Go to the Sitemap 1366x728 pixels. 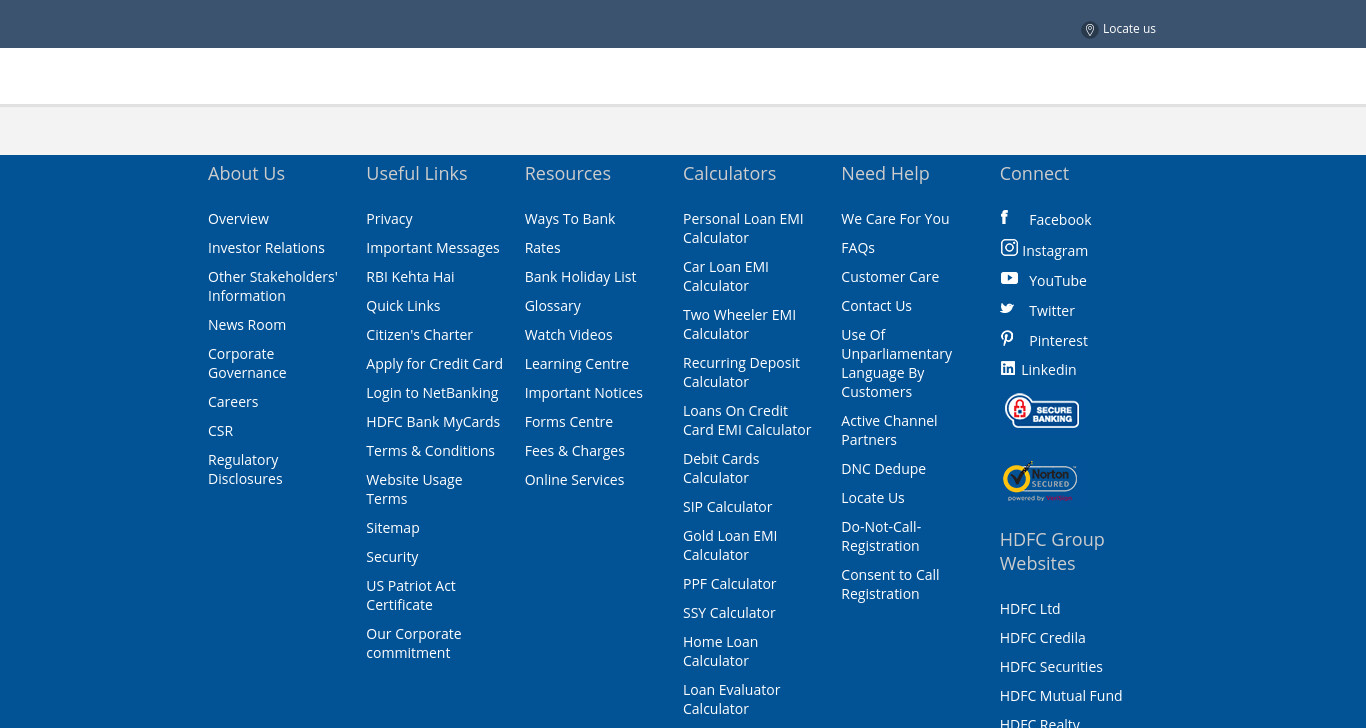[x=393, y=528]
